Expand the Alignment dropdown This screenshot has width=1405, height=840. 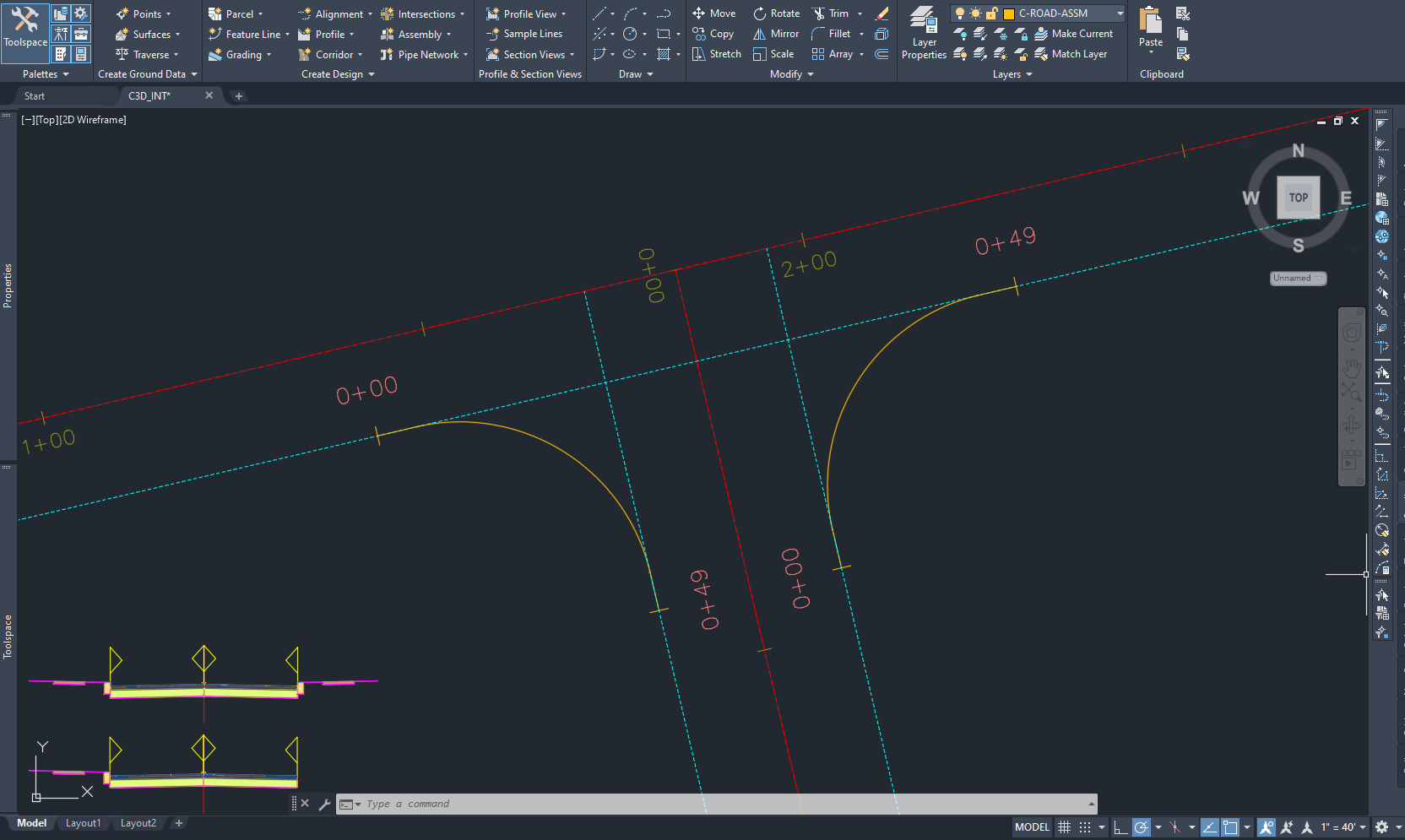click(370, 14)
